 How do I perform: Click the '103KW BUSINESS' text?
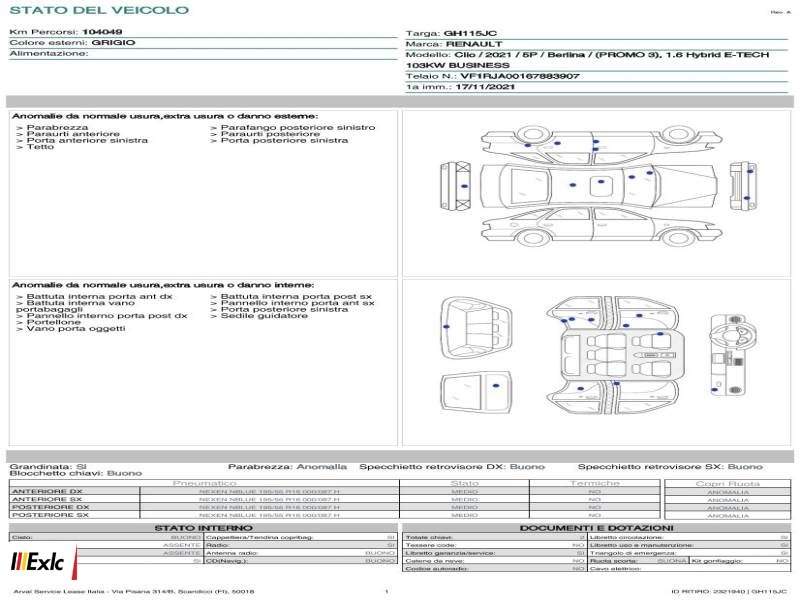(x=457, y=65)
